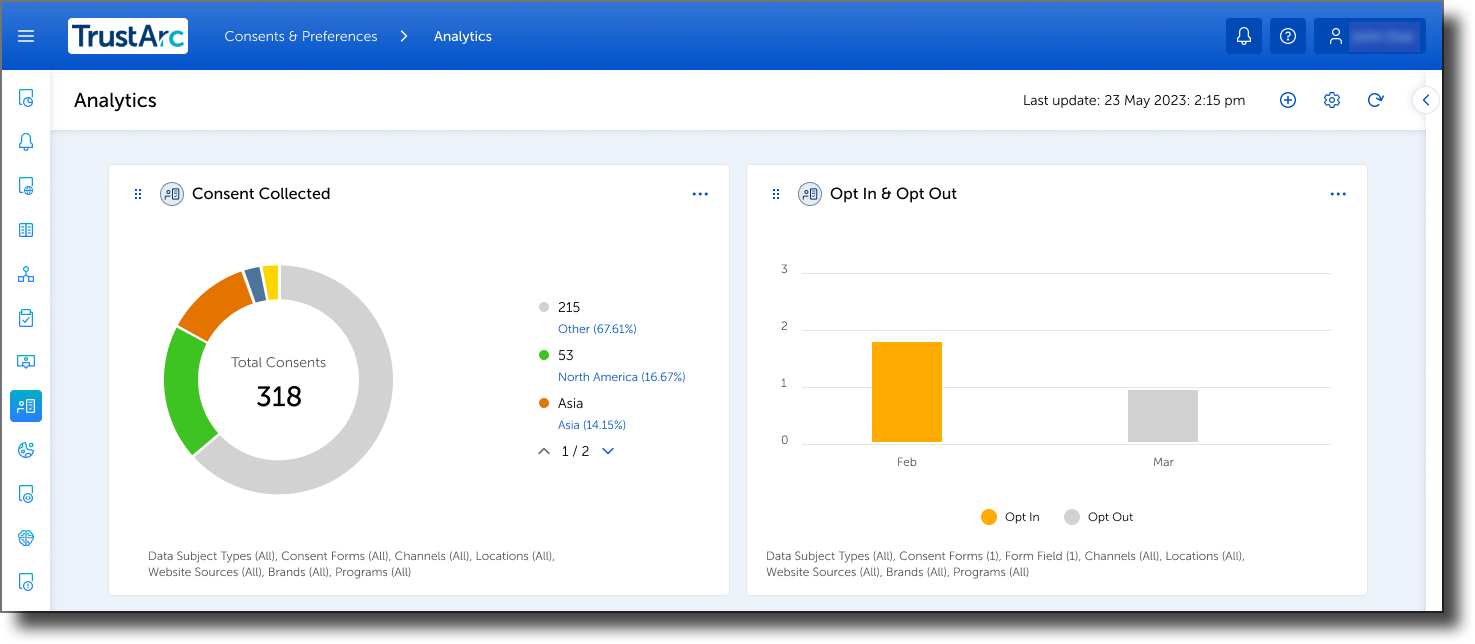Viewport: 1475px width, 644px height.
Task: Open sidebar bell alerts icon
Action: [x=26, y=142]
